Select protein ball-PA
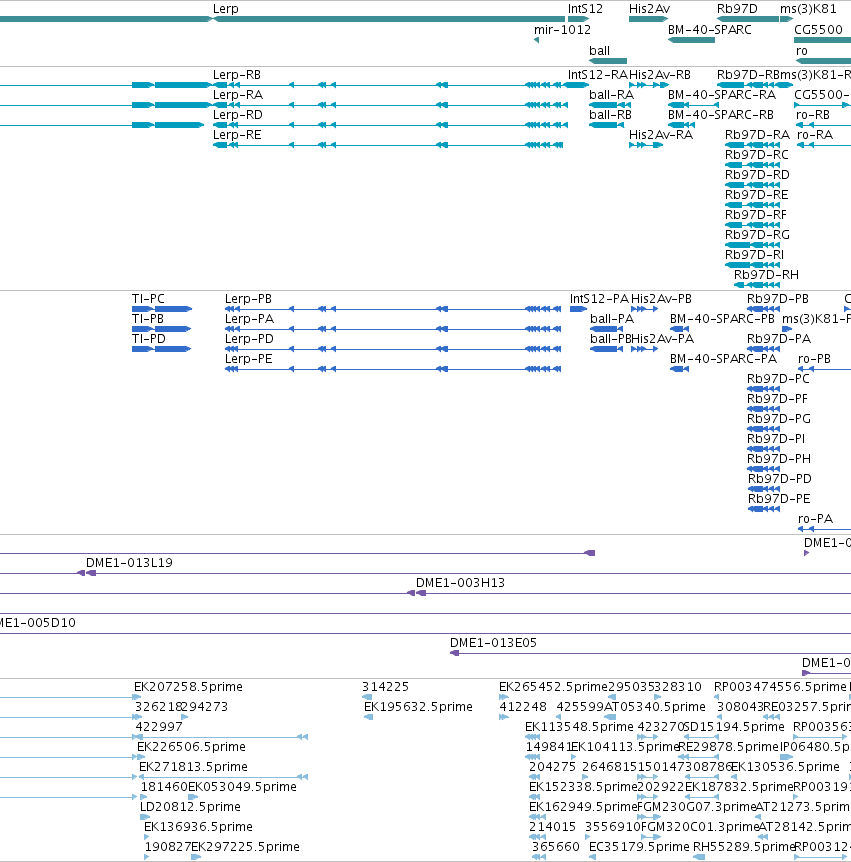The height and width of the screenshot is (862, 851). pos(612,319)
